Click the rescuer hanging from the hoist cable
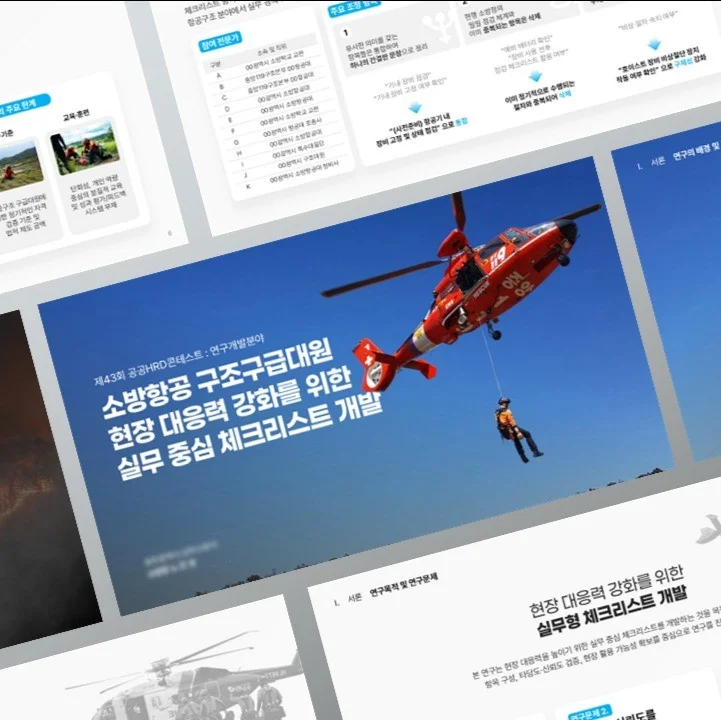This screenshot has width=721, height=720. coord(516,430)
